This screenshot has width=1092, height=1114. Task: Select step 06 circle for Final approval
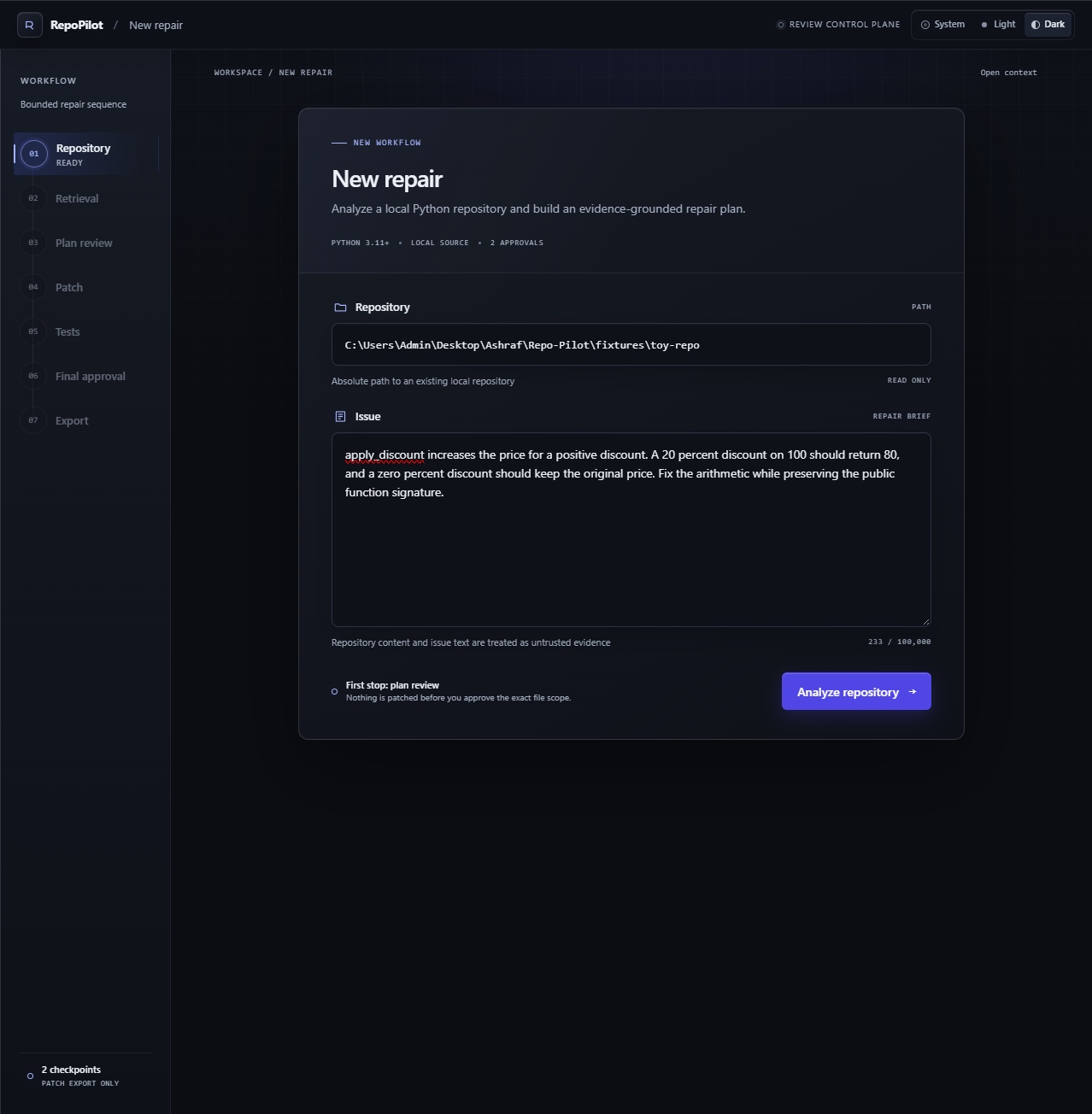coord(33,376)
